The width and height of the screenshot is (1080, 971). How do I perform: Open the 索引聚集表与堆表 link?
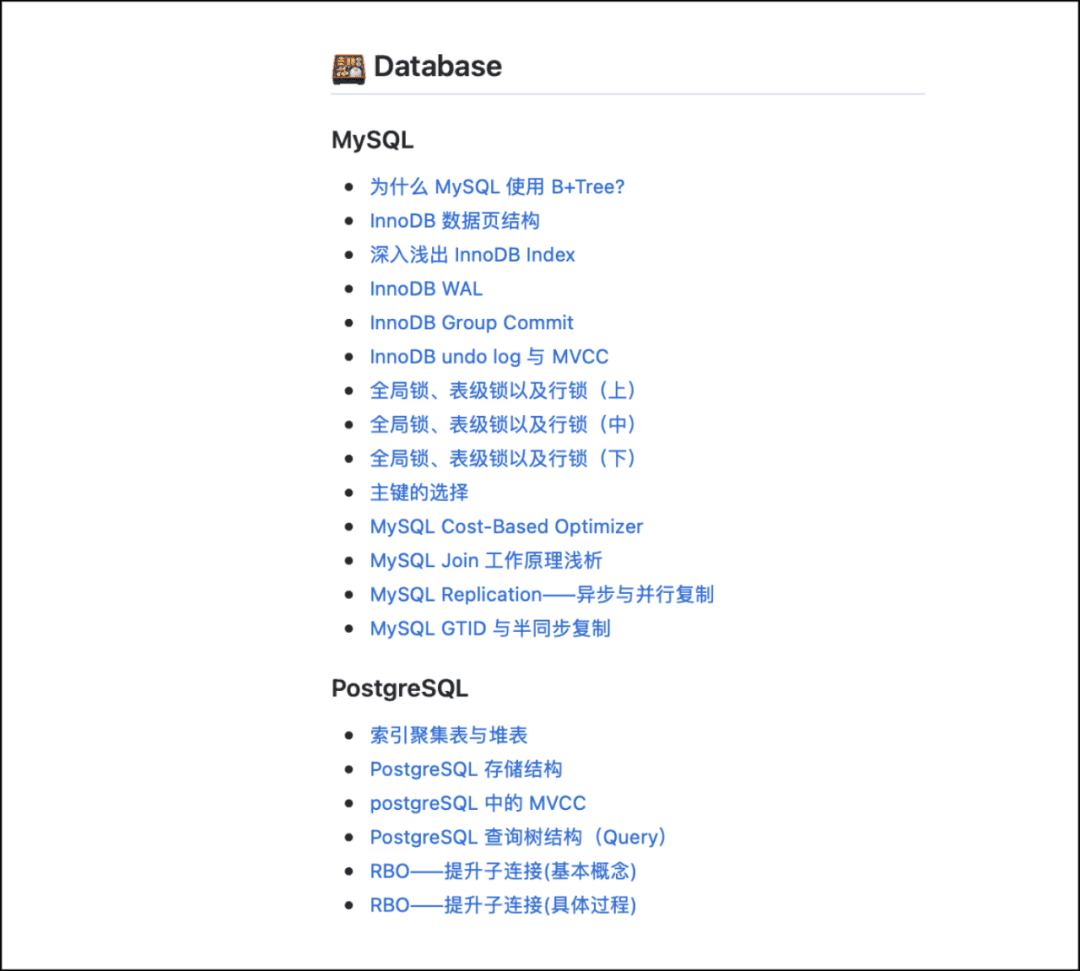pos(448,735)
